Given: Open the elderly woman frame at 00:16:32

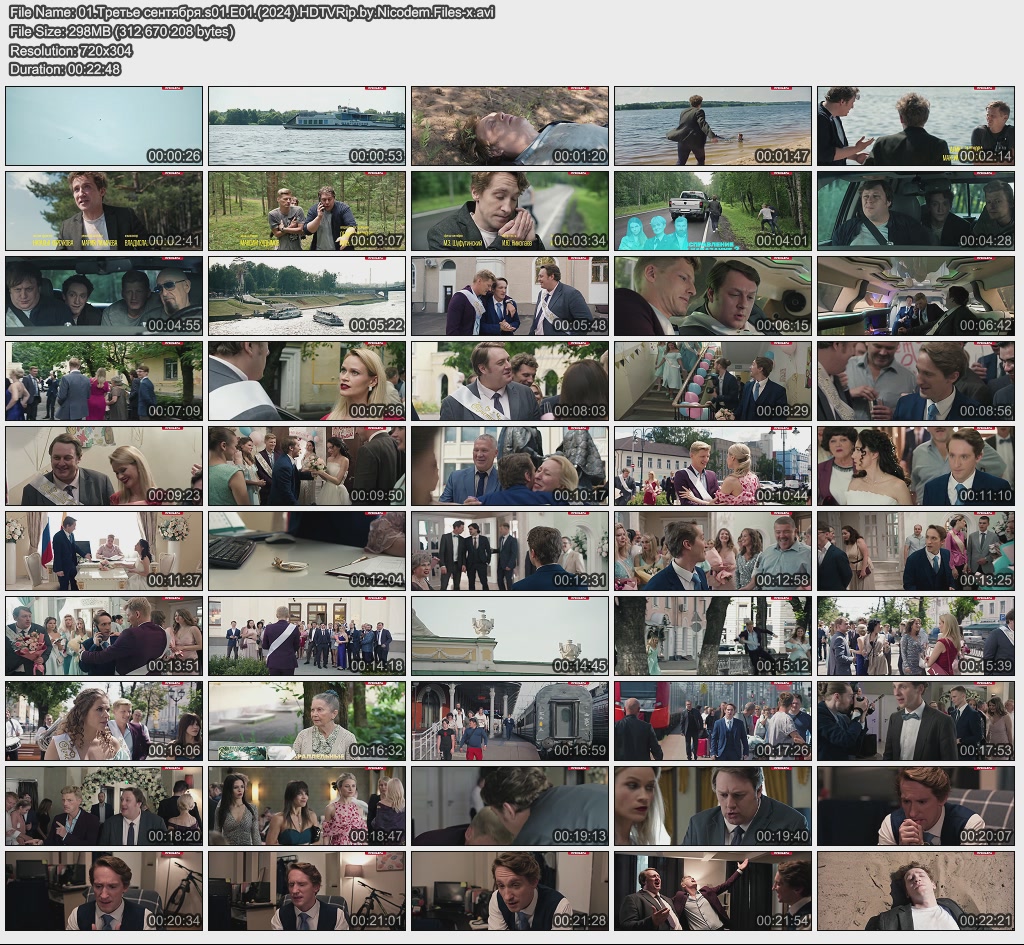Looking at the screenshot, I should pos(307,721).
